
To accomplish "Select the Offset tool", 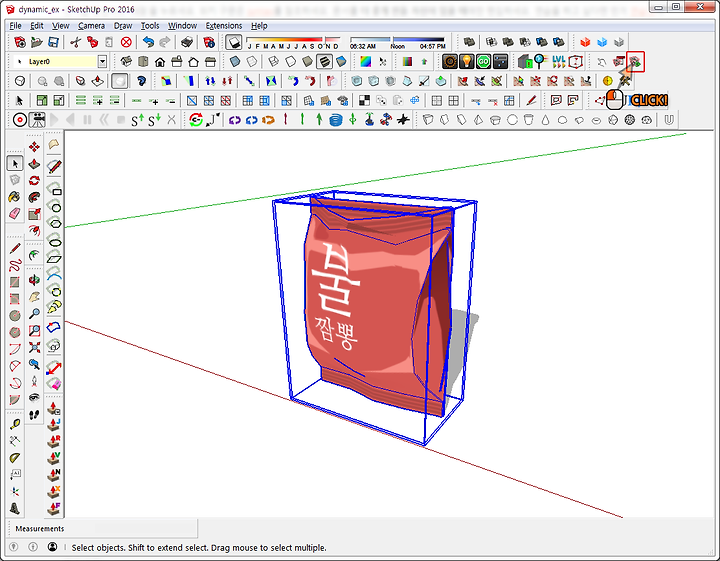I will tap(34, 230).
